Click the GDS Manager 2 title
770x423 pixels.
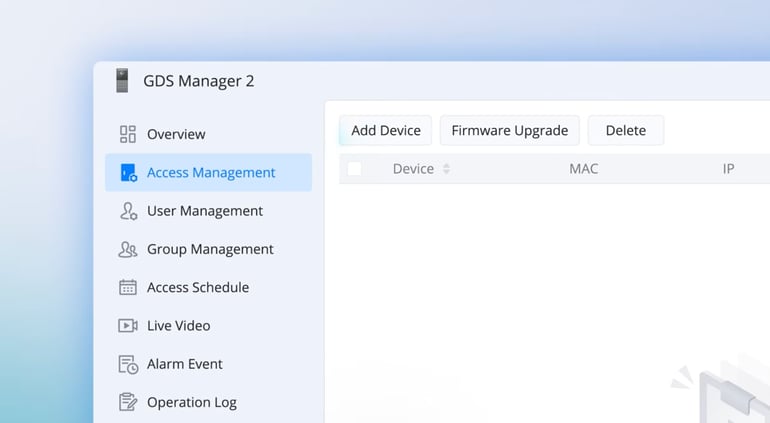click(x=198, y=81)
